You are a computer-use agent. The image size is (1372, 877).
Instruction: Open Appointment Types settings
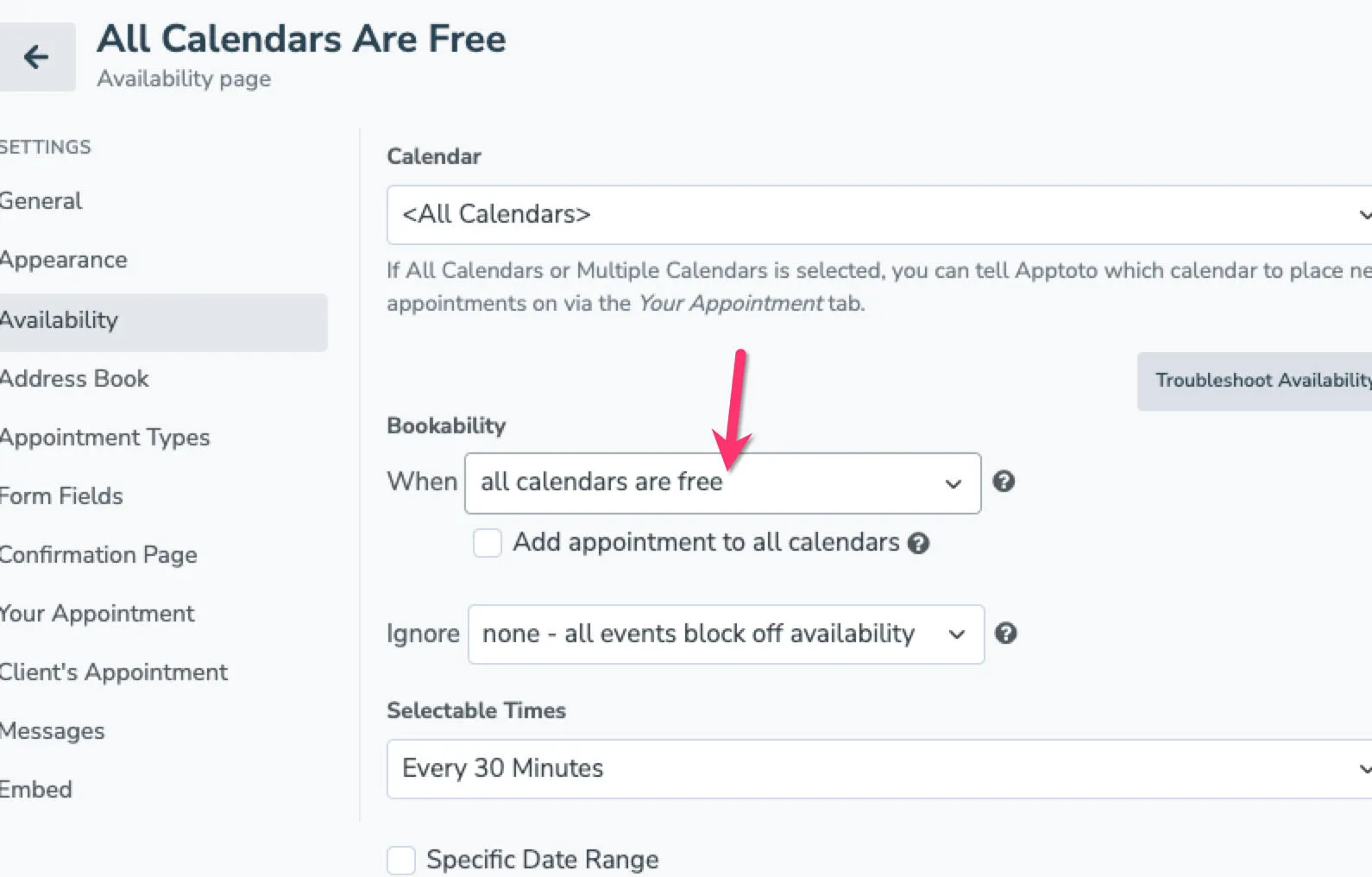pos(104,438)
